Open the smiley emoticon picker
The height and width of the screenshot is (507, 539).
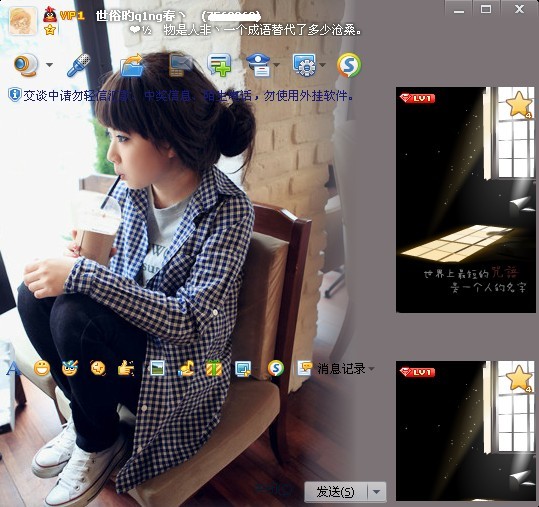[x=42, y=369]
